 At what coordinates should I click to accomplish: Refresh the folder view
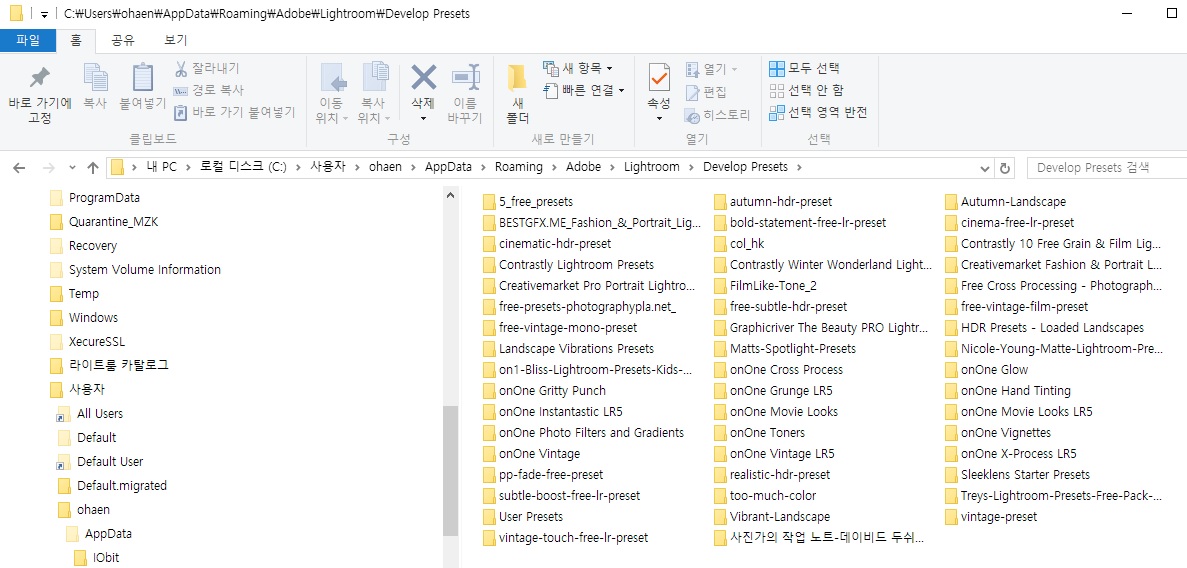[x=1005, y=168]
